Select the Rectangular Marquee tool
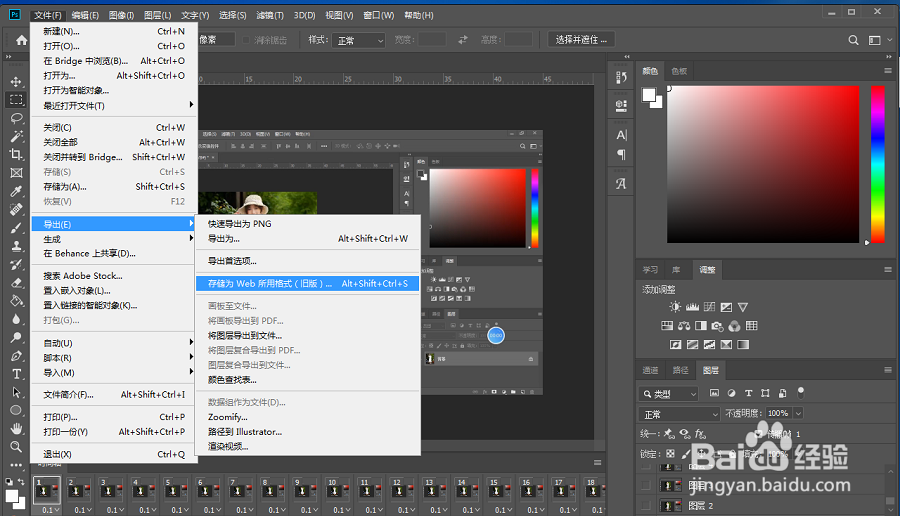 point(16,100)
